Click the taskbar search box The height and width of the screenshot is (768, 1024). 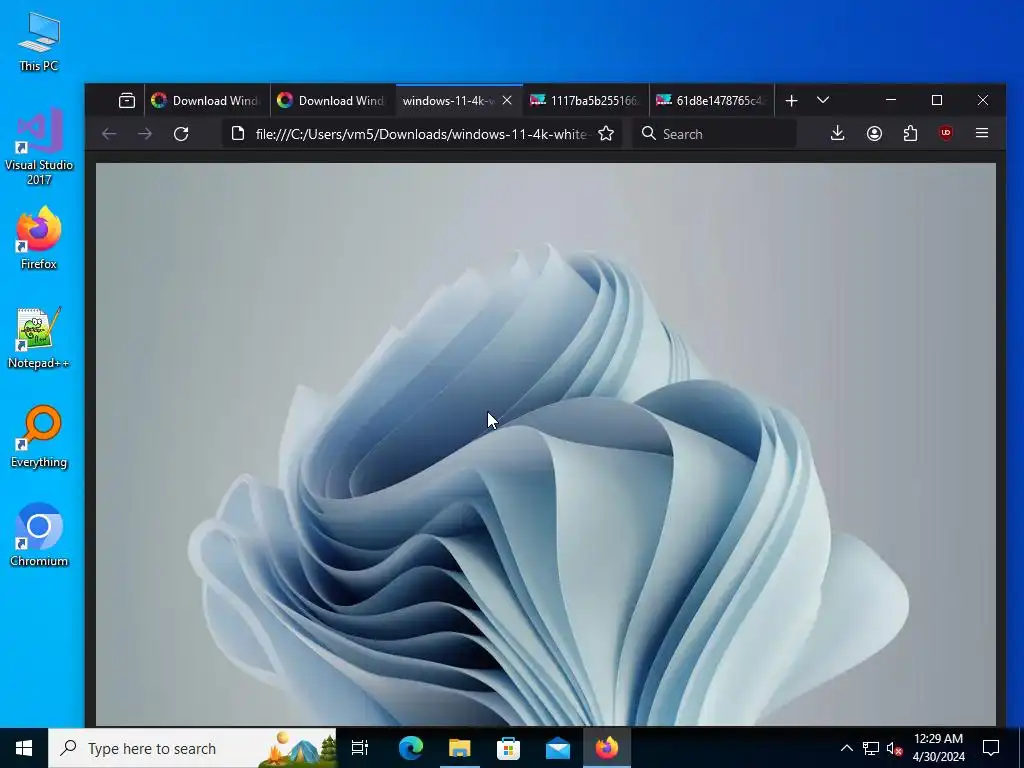tap(192, 748)
